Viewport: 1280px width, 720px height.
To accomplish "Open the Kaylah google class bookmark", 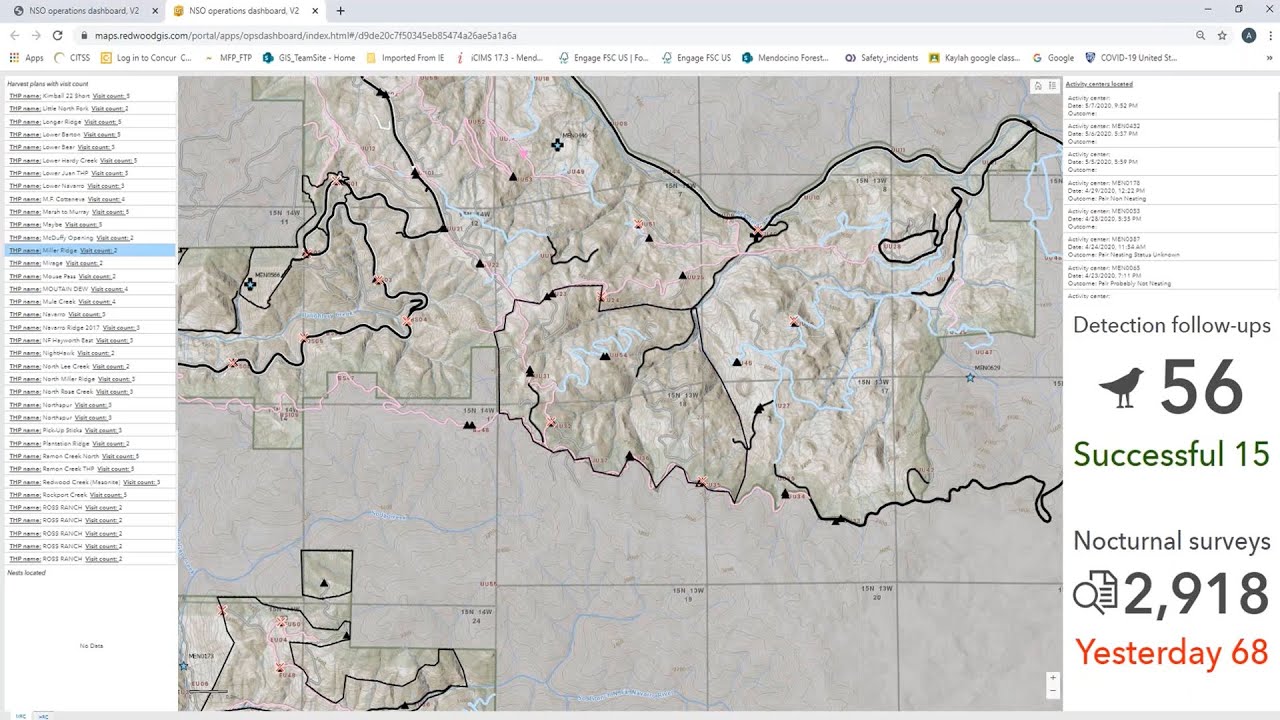I will [975, 58].
